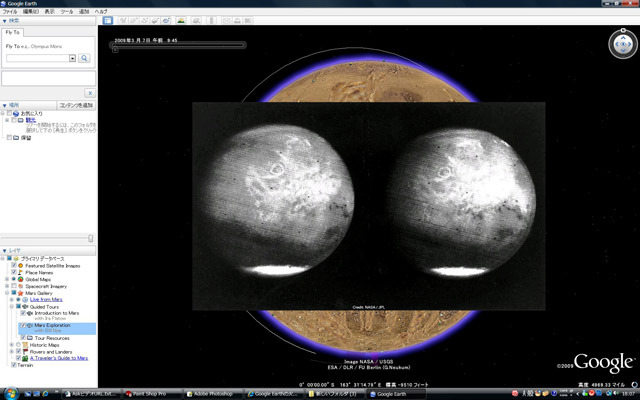Image resolution: width=640 pixels, height=400 pixels.
Task: Click the Record a Tour icon
Action: click(166, 20)
